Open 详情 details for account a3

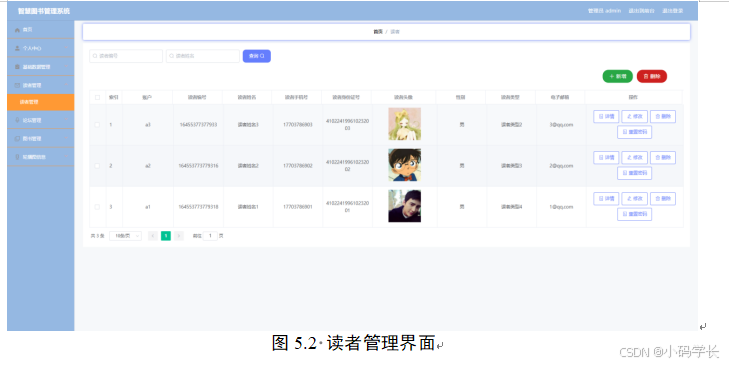pyautogui.click(x=606, y=117)
